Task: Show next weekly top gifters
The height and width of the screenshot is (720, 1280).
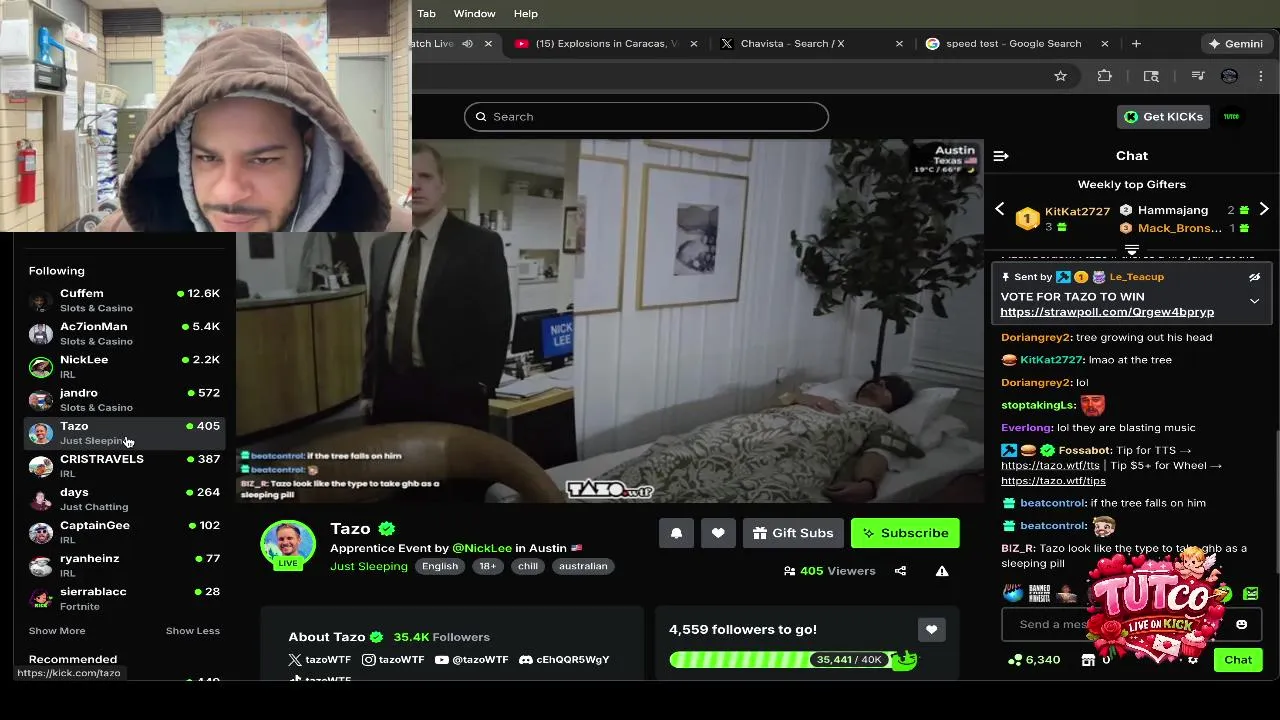Action: coord(1264,209)
